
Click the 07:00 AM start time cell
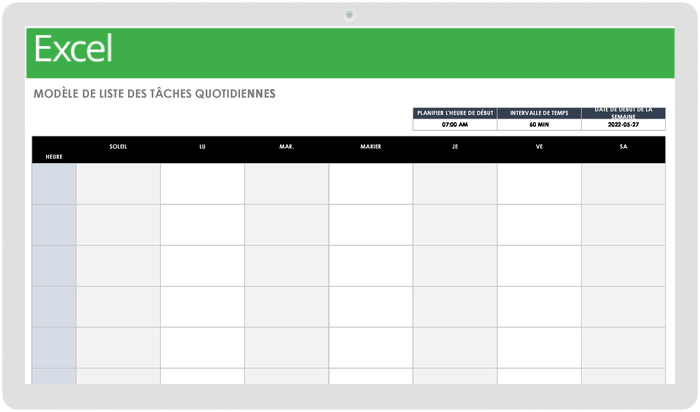click(x=454, y=125)
